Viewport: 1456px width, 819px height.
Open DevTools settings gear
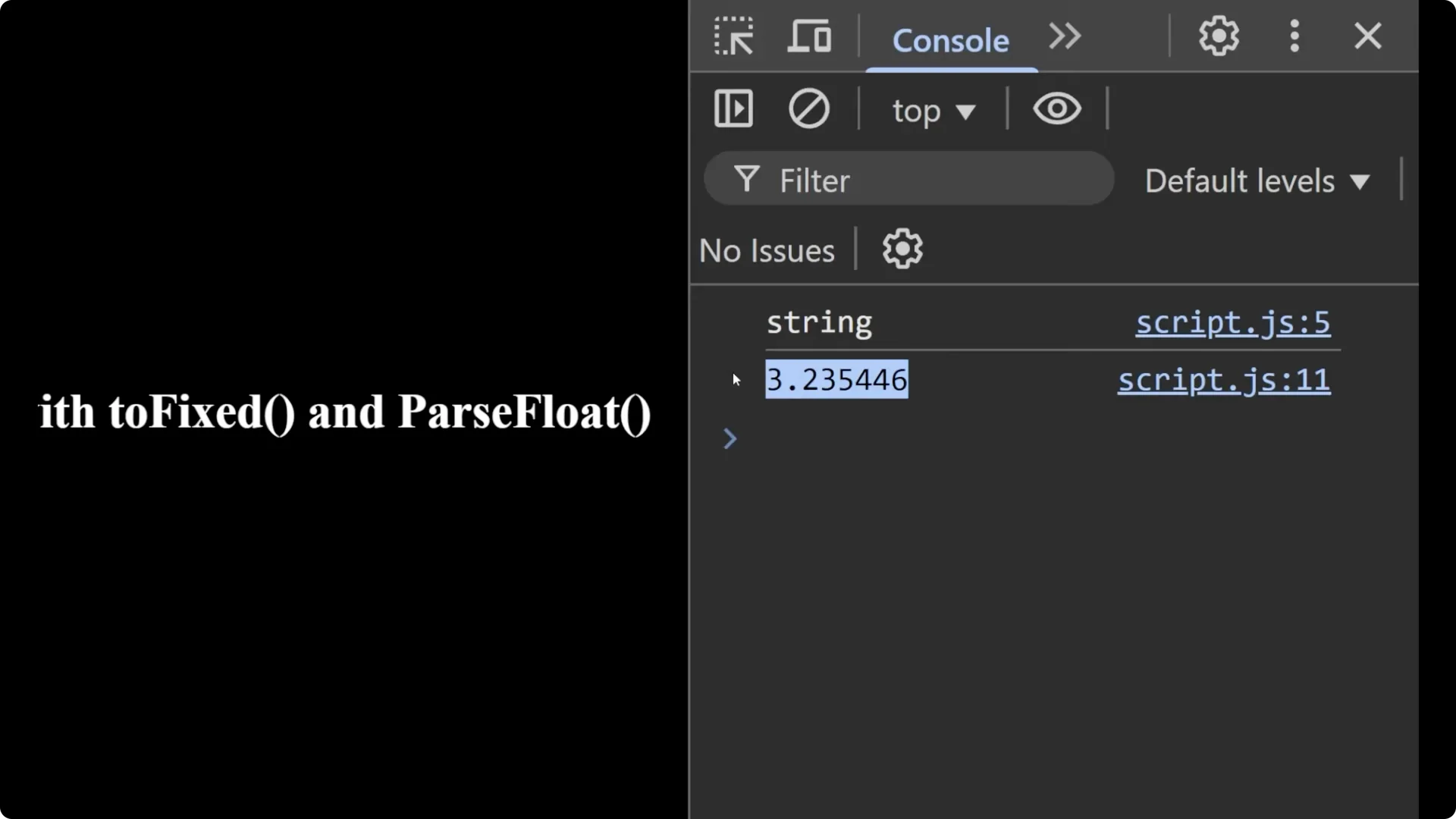pyautogui.click(x=1218, y=36)
